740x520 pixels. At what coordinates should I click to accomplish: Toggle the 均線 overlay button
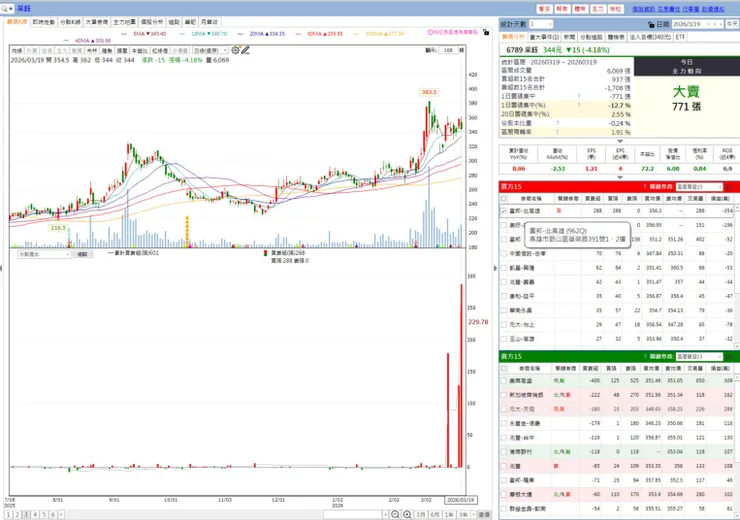point(17,50)
